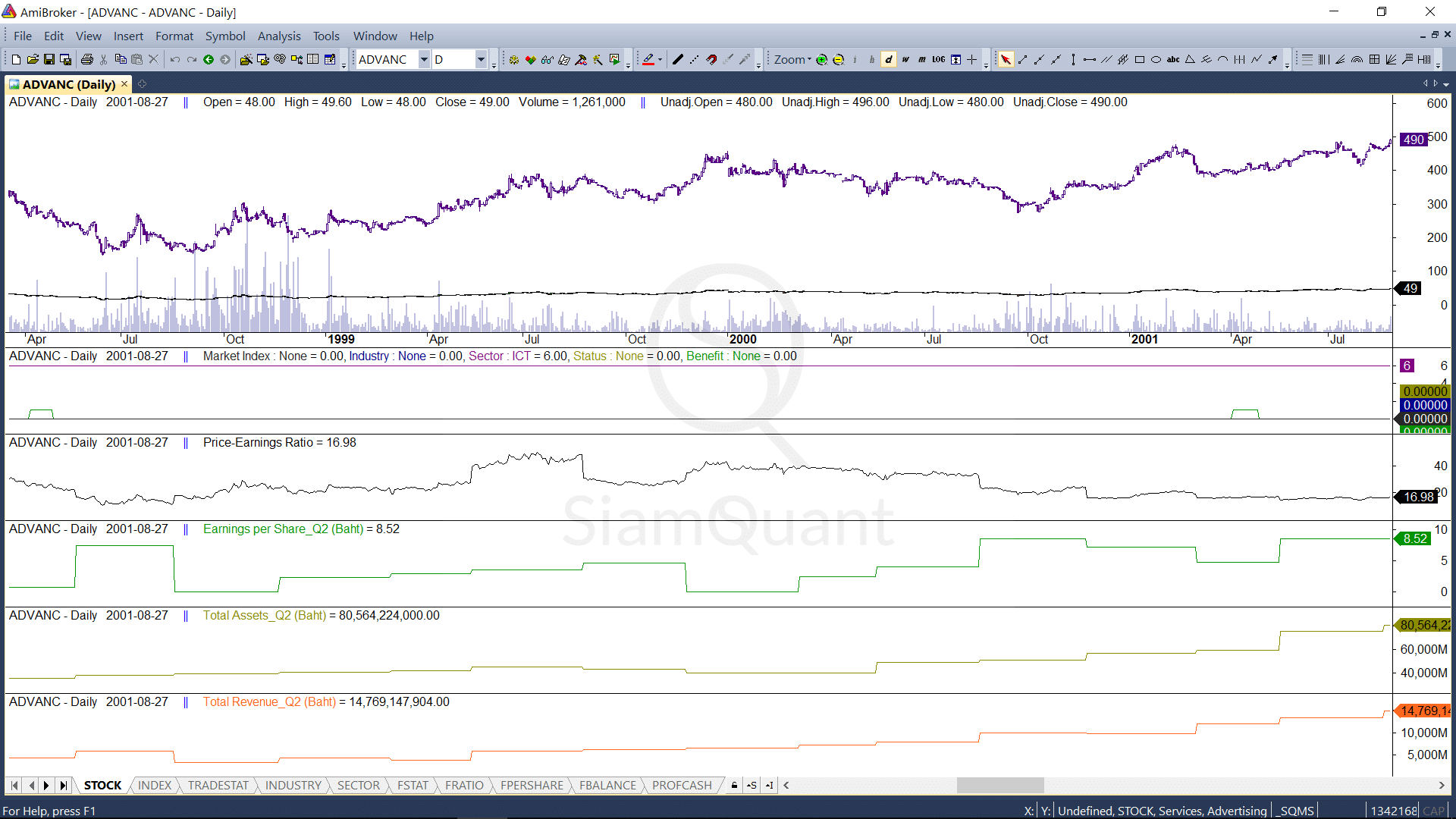Select the ellipse drawing tool
The height and width of the screenshot is (819, 1456).
(1156, 59)
